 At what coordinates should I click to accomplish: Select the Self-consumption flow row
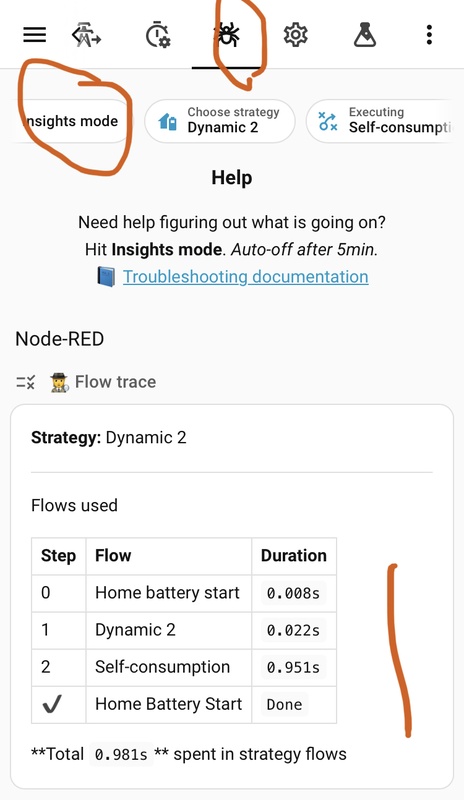click(x=184, y=667)
